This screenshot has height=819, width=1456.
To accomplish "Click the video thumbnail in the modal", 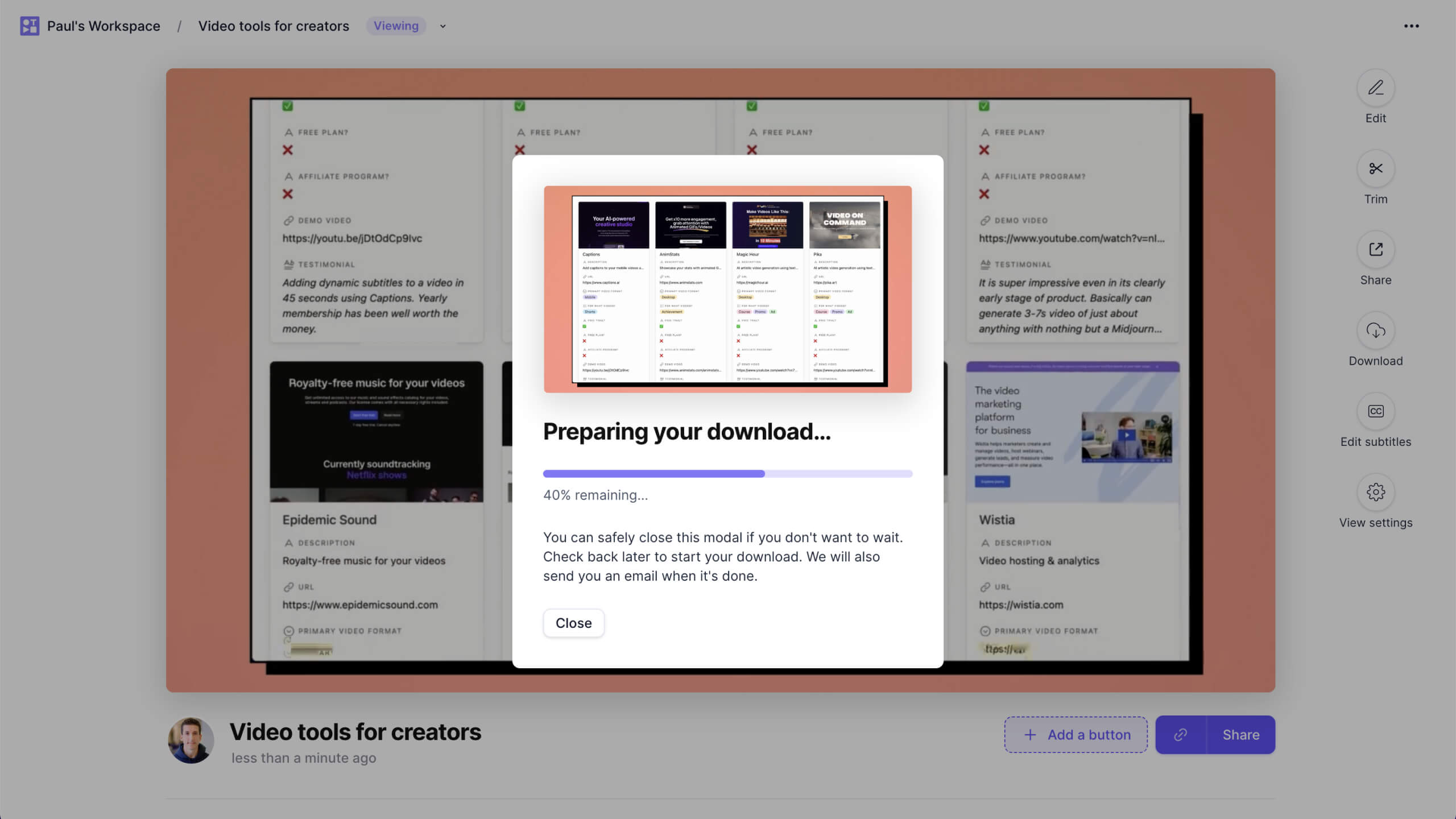I will tap(727, 289).
